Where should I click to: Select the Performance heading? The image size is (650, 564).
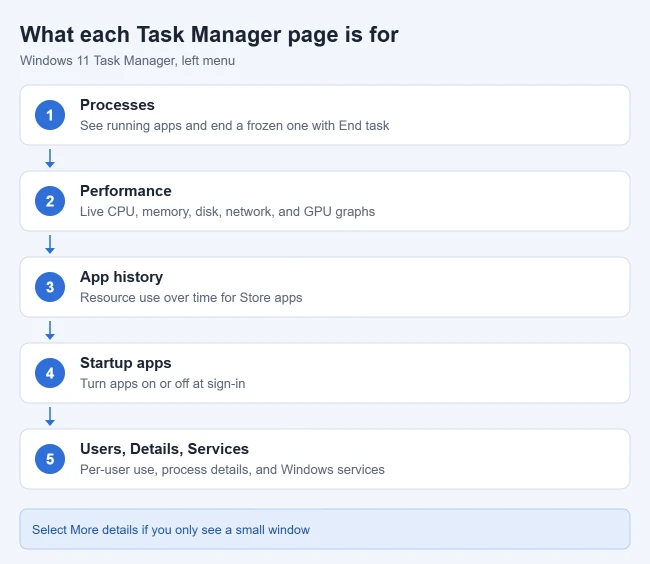coord(126,191)
